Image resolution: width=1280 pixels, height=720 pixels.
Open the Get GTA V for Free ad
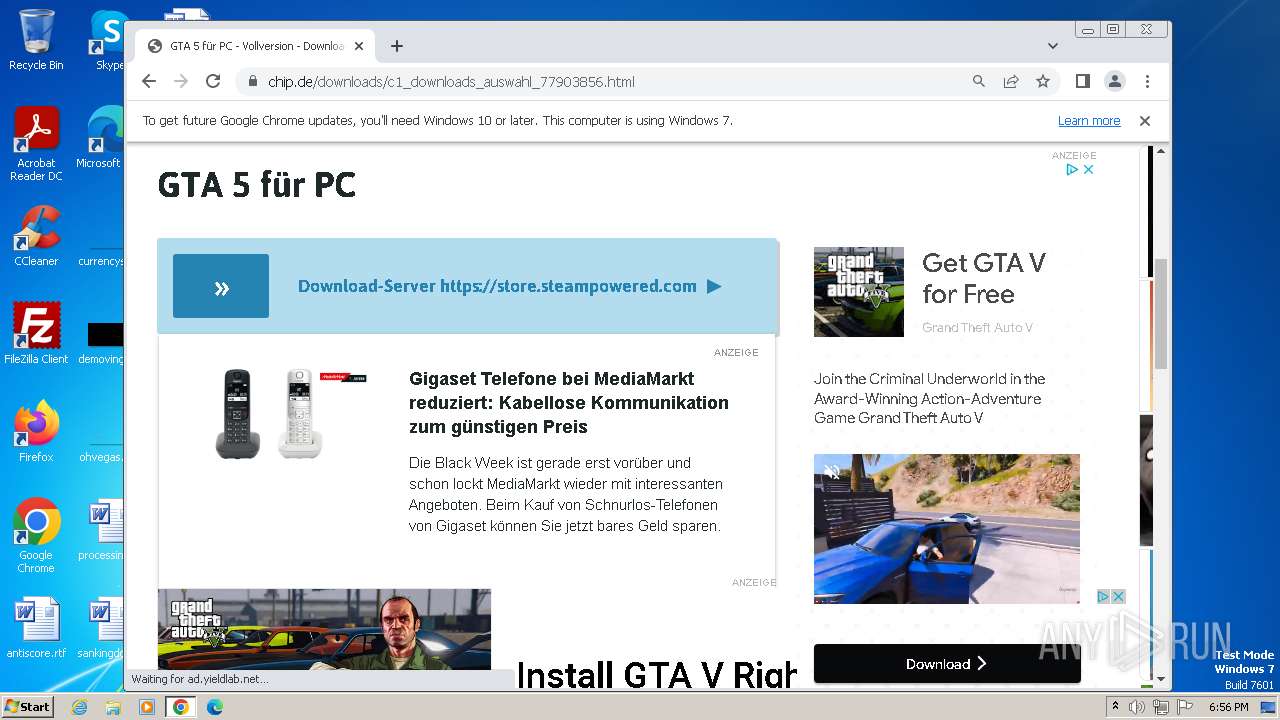[984, 278]
